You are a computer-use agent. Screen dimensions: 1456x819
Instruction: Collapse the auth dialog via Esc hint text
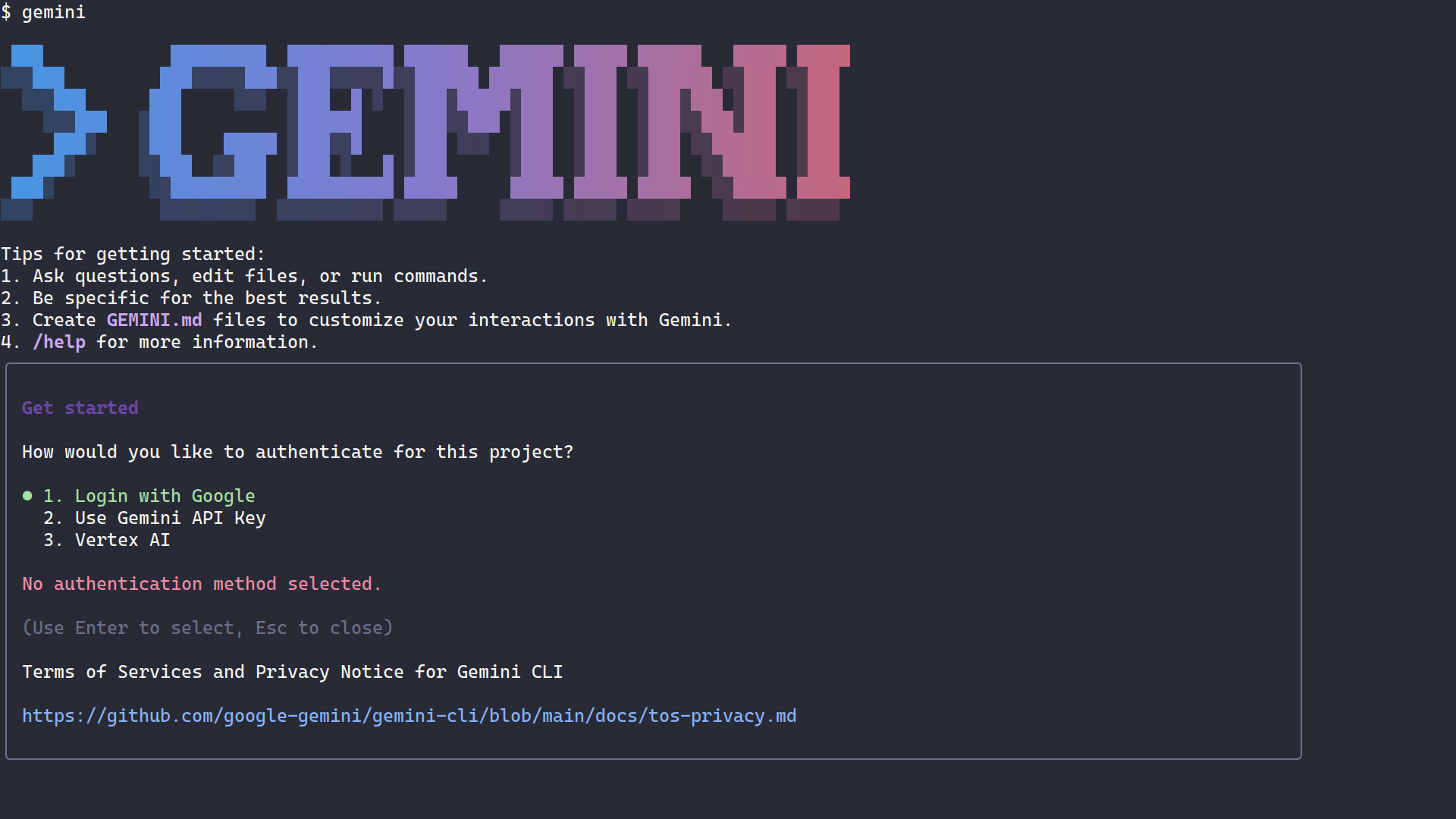click(208, 627)
